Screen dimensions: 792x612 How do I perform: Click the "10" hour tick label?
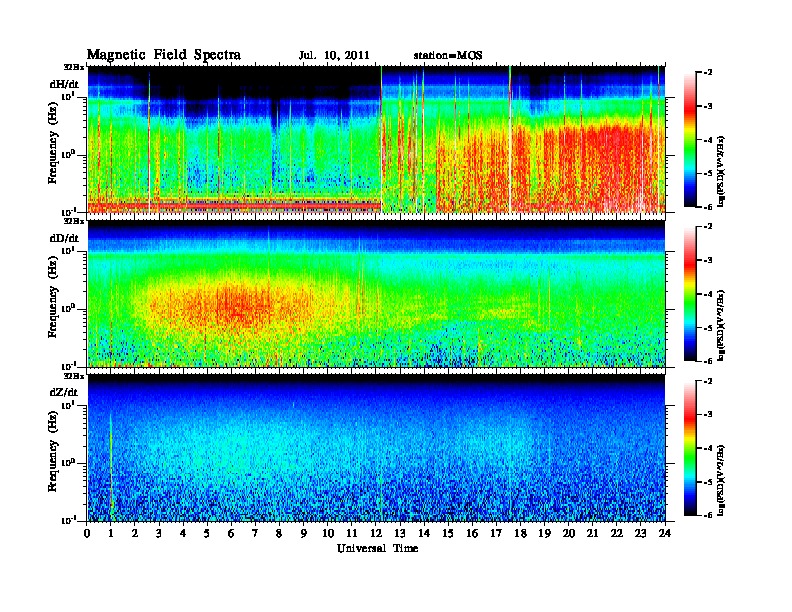328,533
